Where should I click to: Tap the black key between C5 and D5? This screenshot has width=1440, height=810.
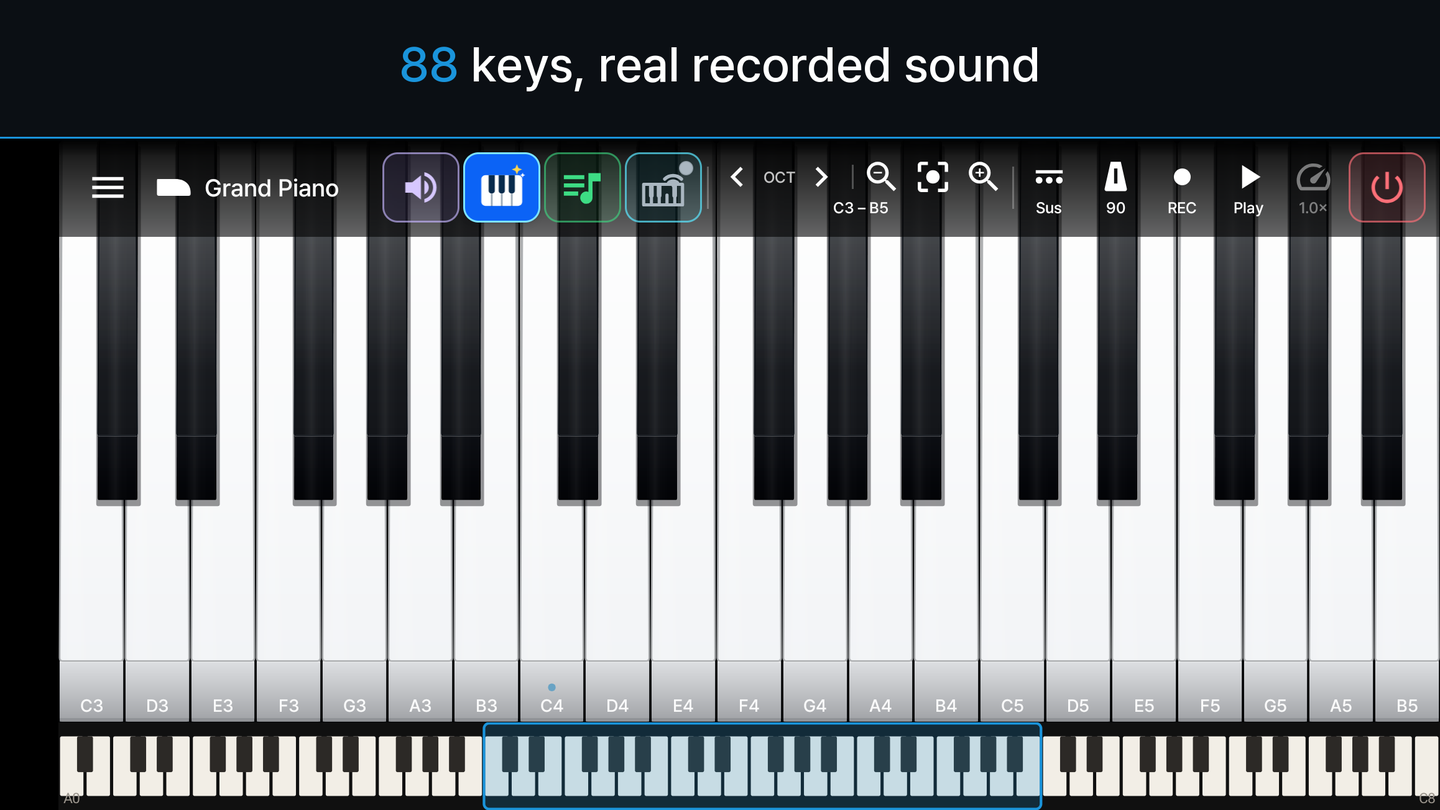click(x=1039, y=368)
